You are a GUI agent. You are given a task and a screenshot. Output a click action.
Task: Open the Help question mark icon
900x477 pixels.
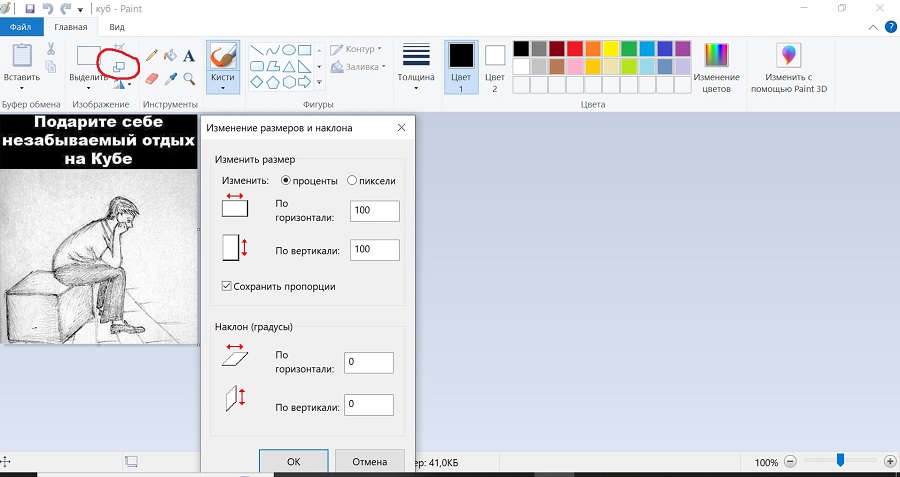[x=891, y=27]
